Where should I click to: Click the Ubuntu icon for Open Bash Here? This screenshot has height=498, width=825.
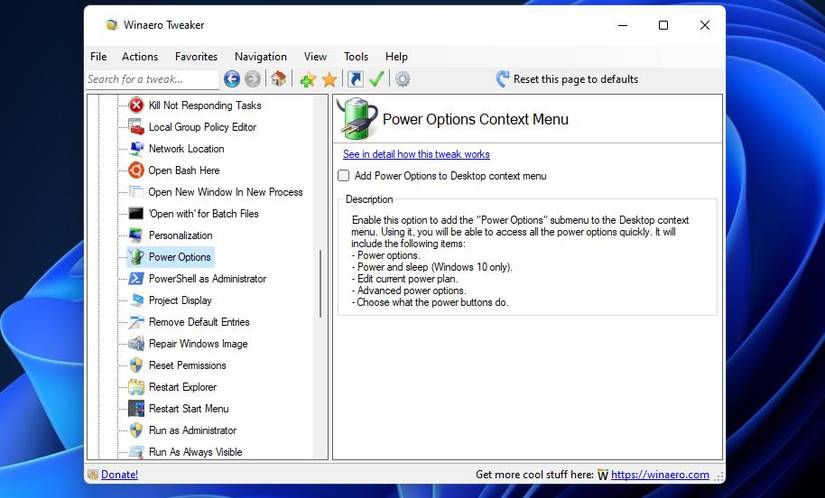tap(136, 170)
